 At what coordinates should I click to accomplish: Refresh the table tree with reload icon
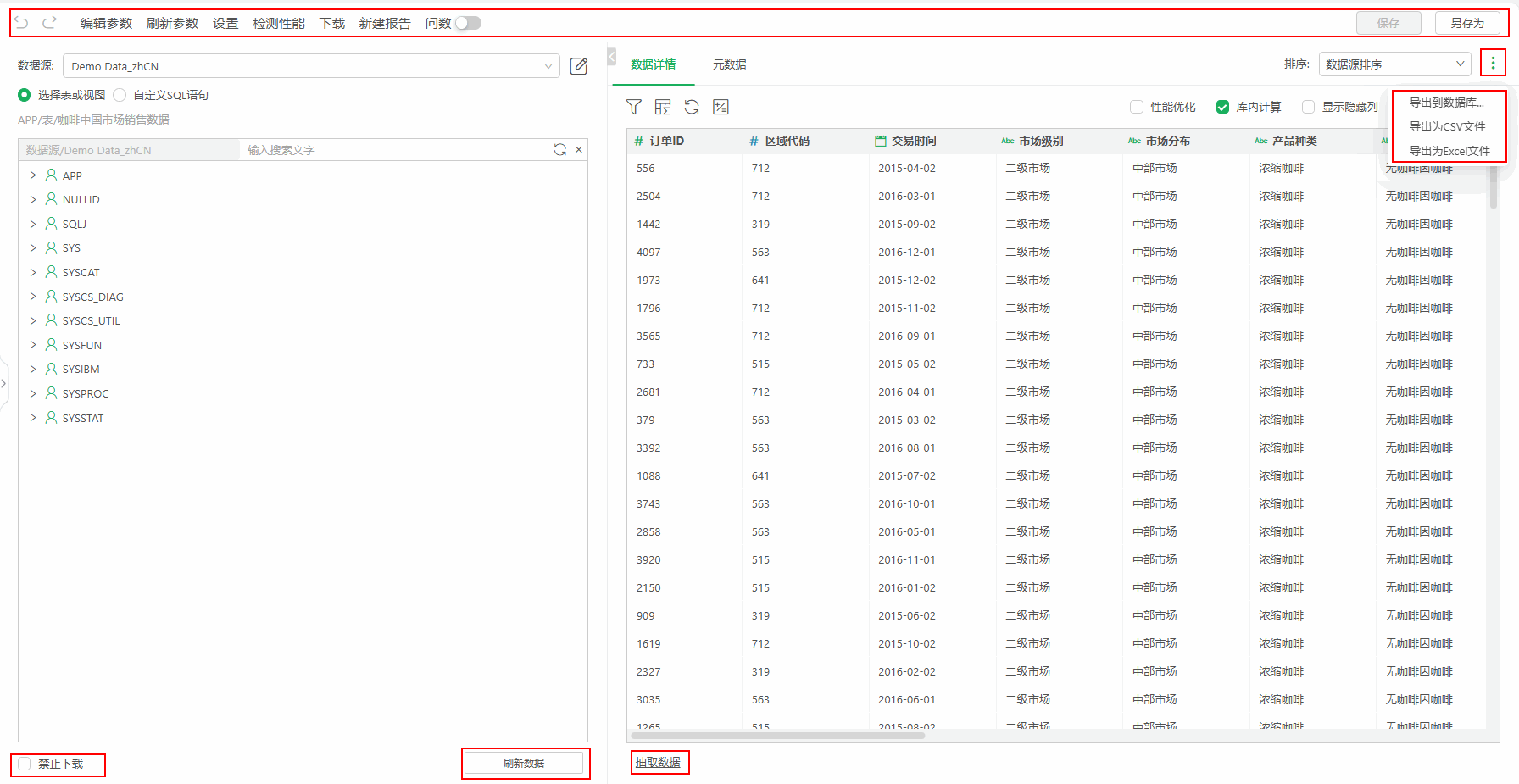[x=560, y=149]
